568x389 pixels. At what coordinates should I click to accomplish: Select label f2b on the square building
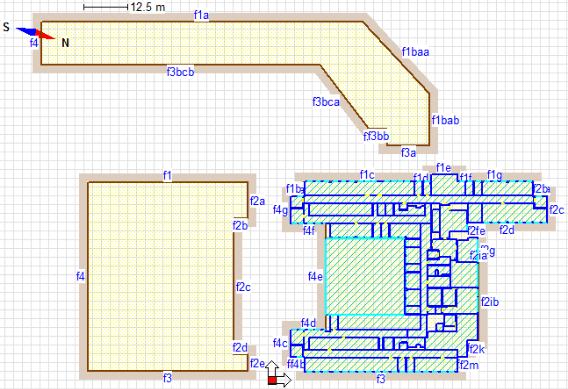click(x=240, y=226)
